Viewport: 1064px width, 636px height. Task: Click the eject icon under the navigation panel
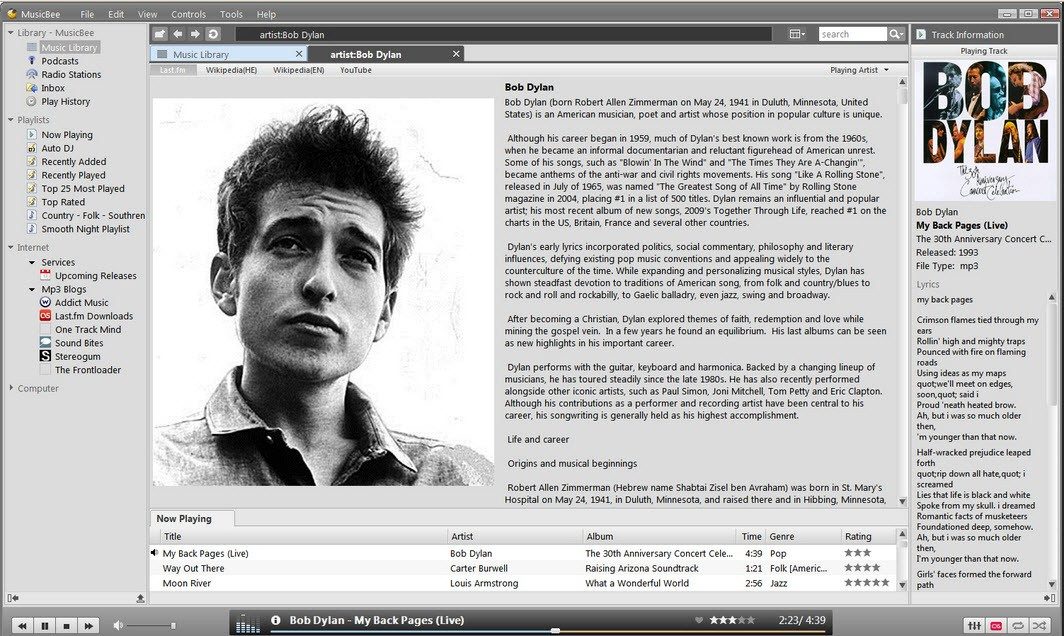(x=140, y=598)
